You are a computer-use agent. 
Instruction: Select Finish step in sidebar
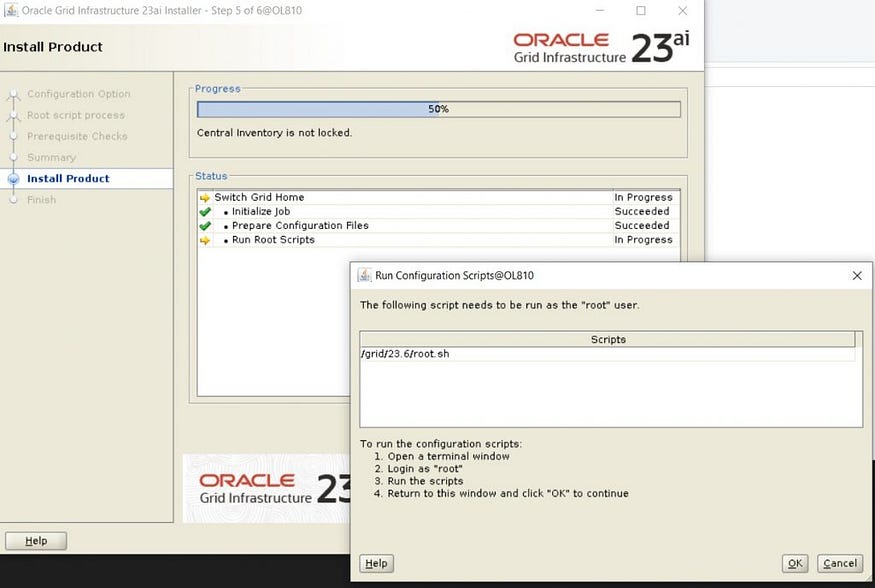[x=41, y=200]
